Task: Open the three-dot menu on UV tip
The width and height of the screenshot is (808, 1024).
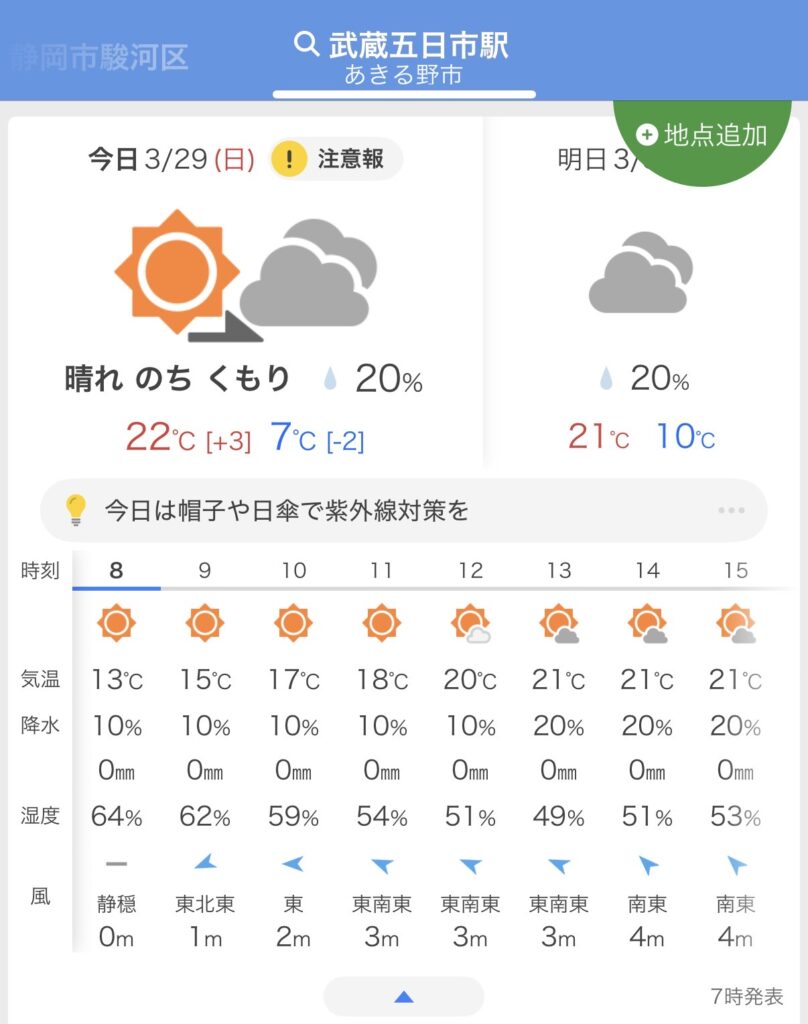Action: 731,511
